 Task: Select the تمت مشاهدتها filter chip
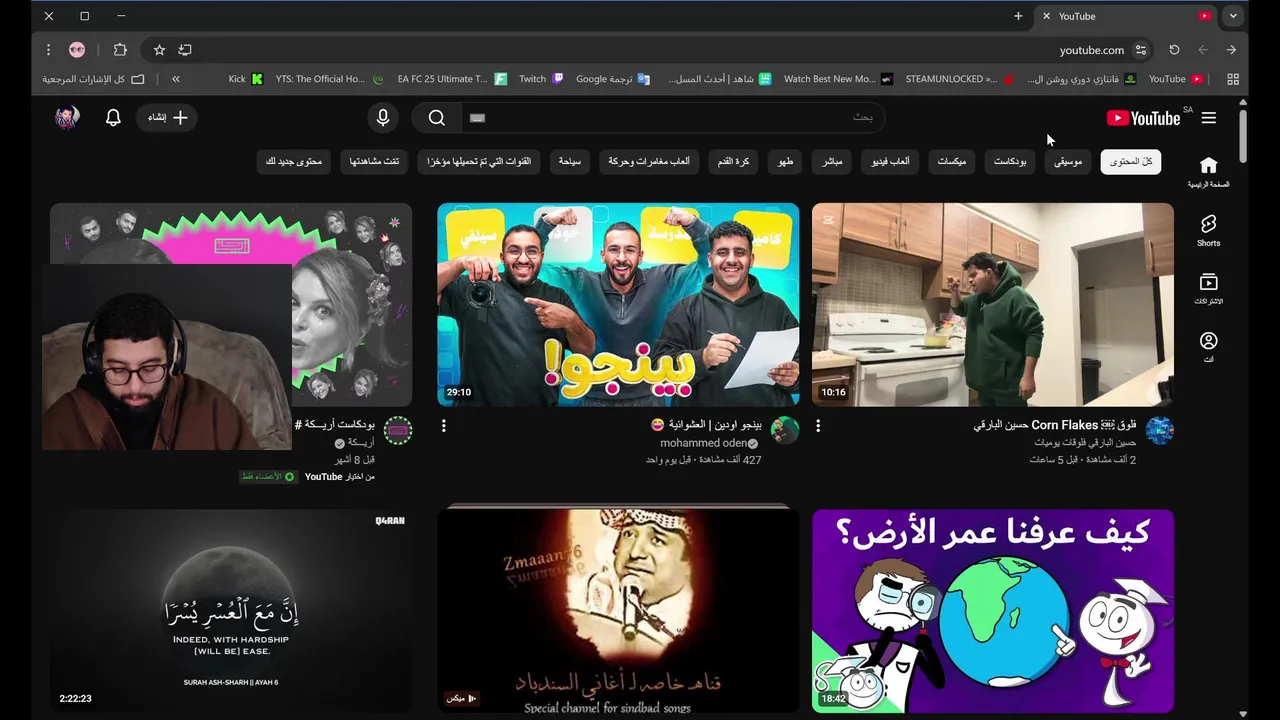click(375, 161)
